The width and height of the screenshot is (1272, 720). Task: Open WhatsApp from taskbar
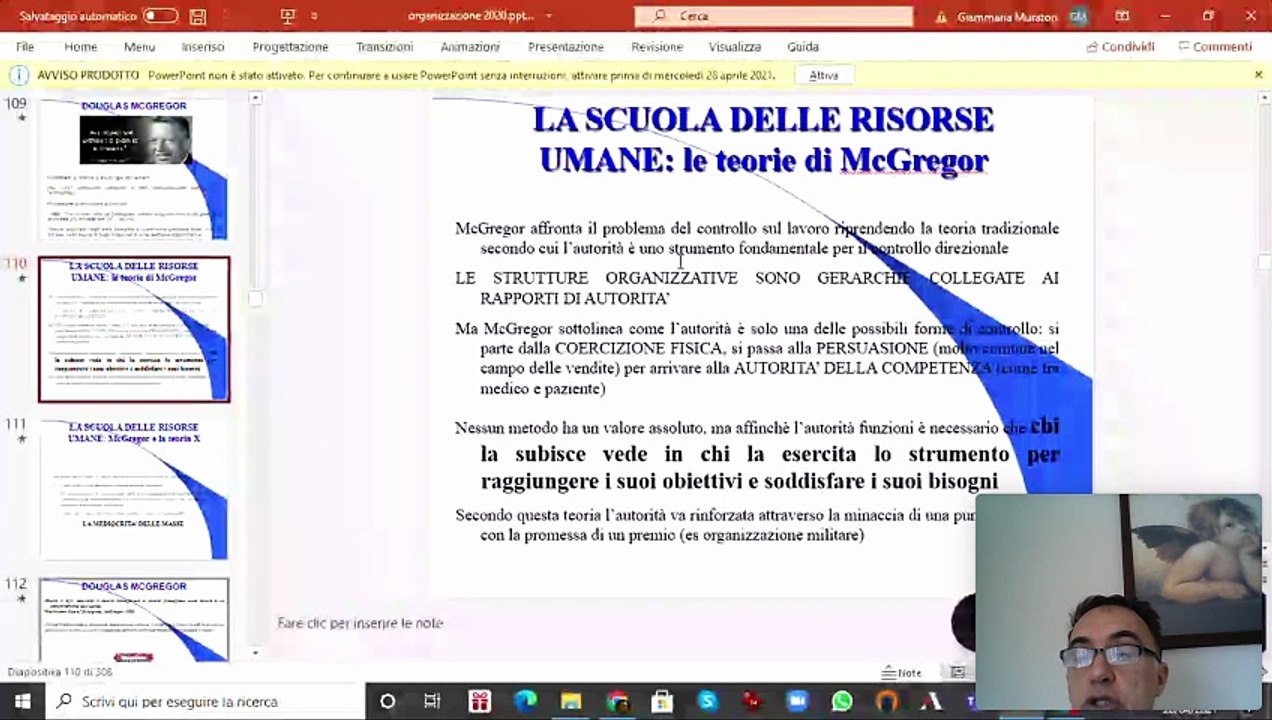pyautogui.click(x=842, y=701)
